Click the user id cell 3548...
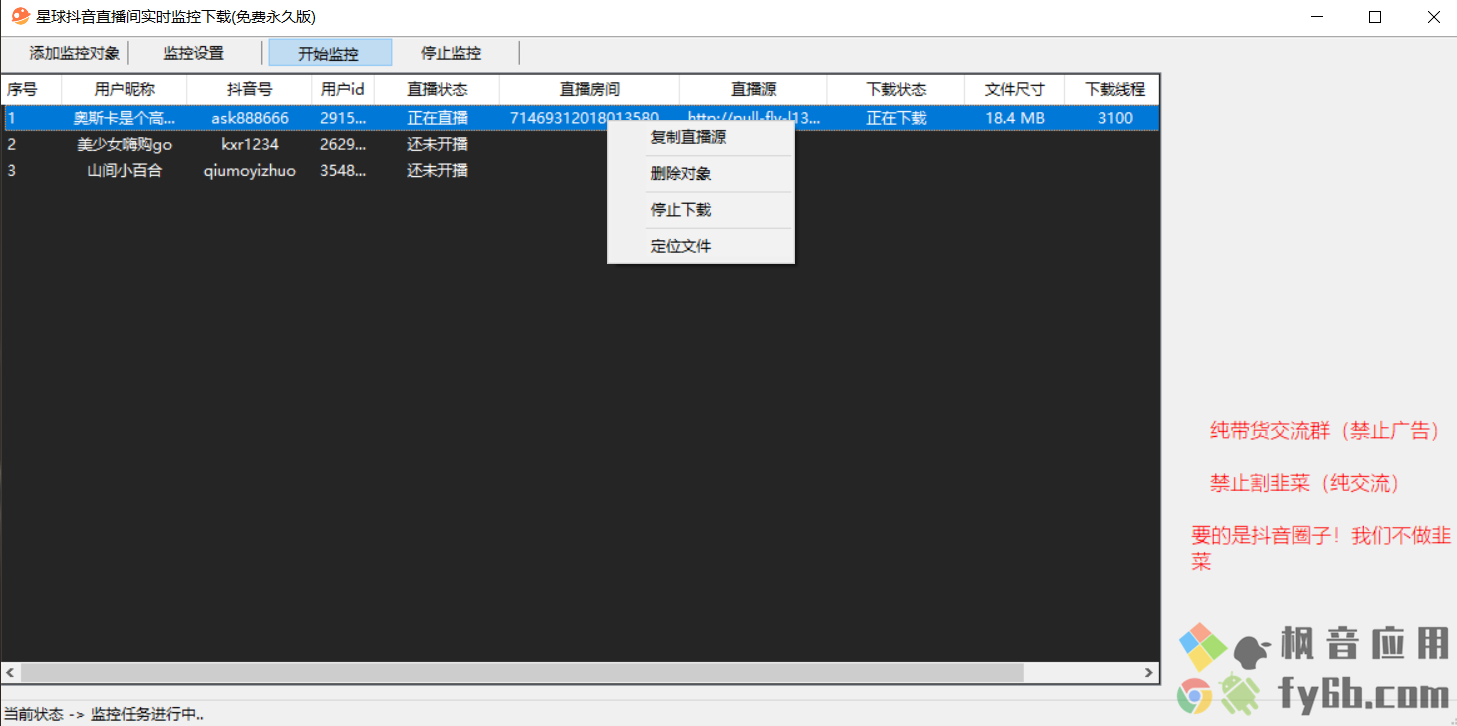Viewport: 1457px width, 726px height. (x=343, y=170)
